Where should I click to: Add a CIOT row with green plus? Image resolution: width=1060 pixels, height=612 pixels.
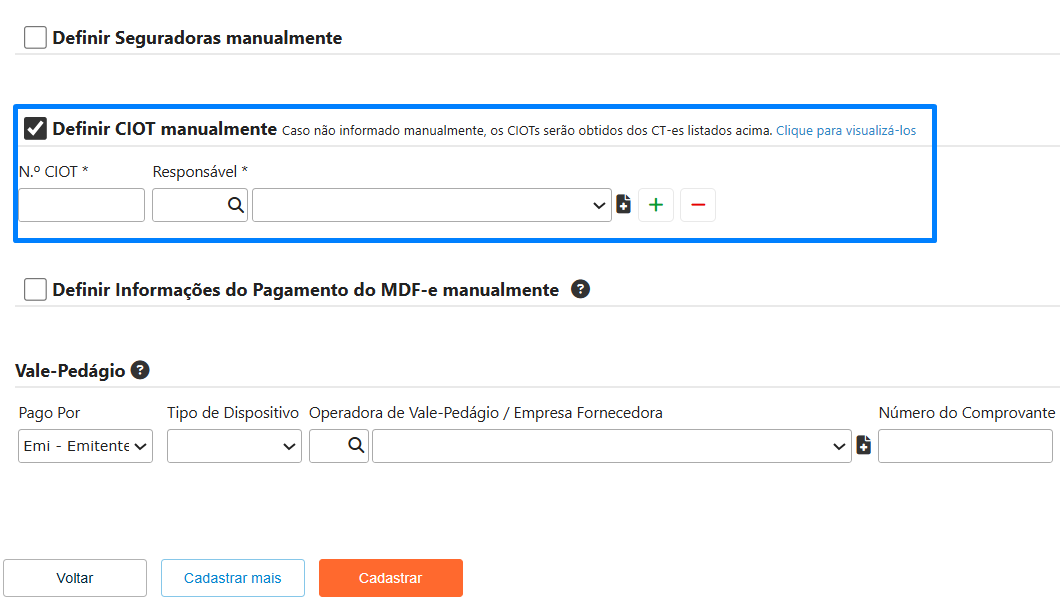pos(656,205)
